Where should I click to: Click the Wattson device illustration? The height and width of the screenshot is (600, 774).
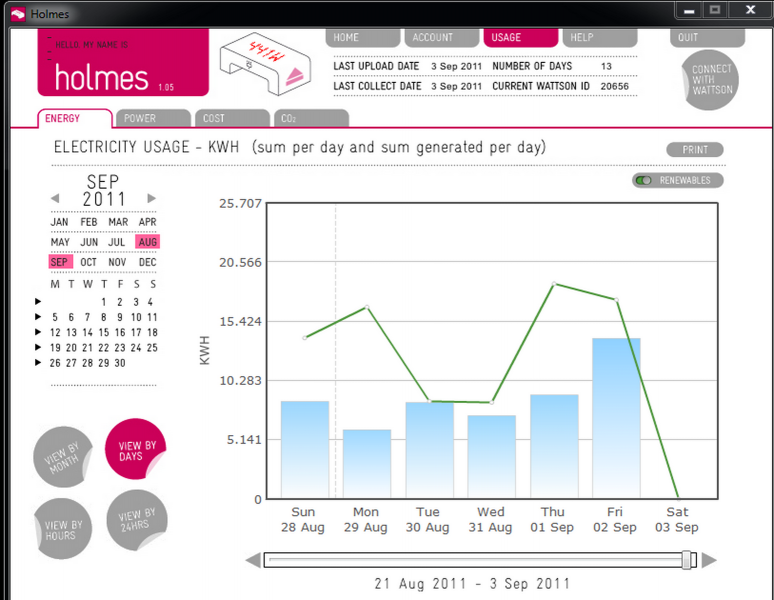265,64
